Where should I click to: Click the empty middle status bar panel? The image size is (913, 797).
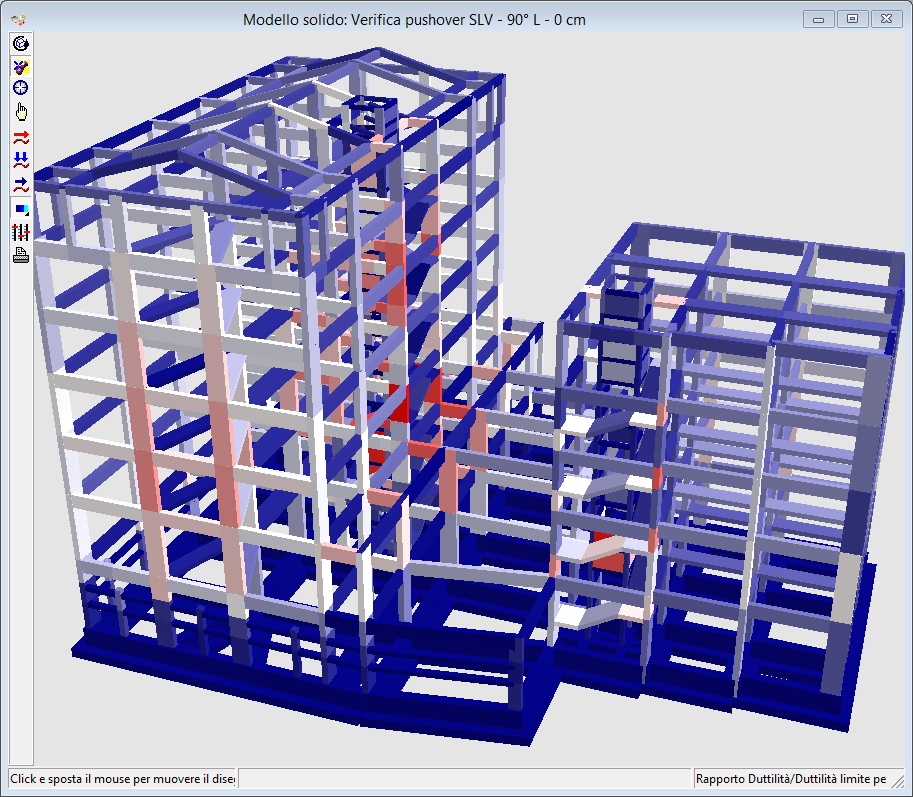[465, 778]
